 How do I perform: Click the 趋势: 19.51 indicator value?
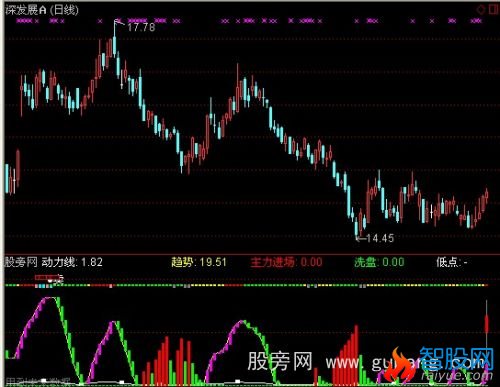pyautogui.click(x=199, y=262)
